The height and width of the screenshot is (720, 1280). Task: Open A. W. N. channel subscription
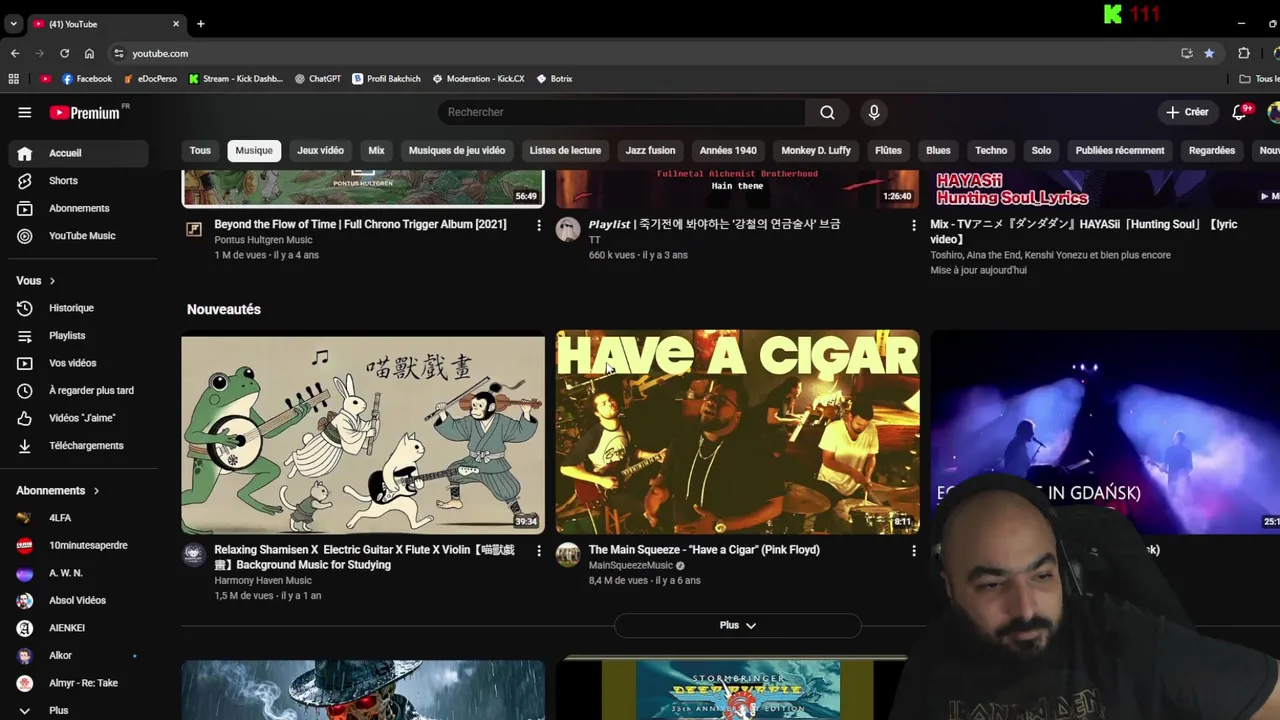(78, 573)
